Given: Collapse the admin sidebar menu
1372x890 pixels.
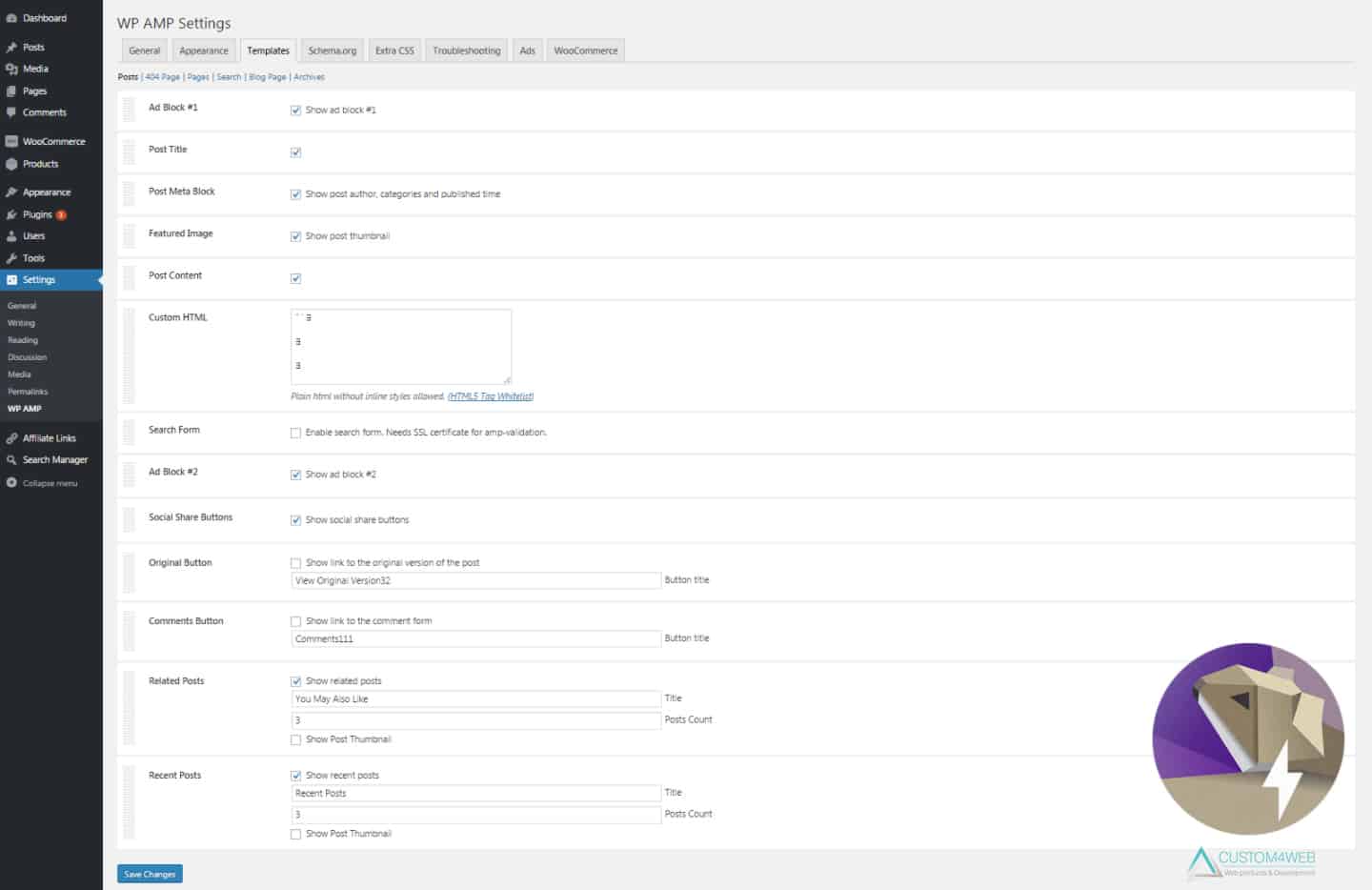Looking at the screenshot, I should coord(42,483).
